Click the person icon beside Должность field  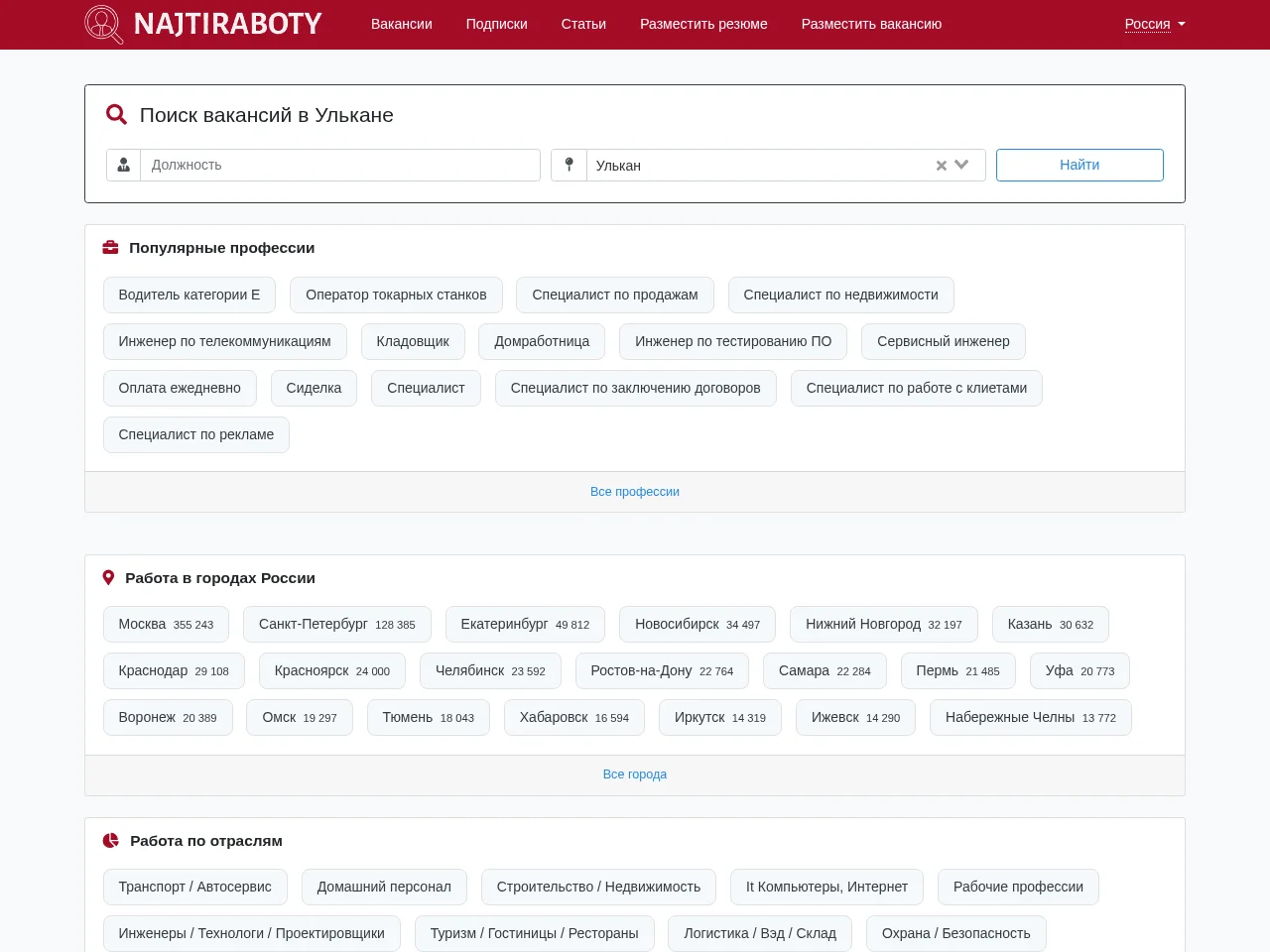tap(124, 165)
